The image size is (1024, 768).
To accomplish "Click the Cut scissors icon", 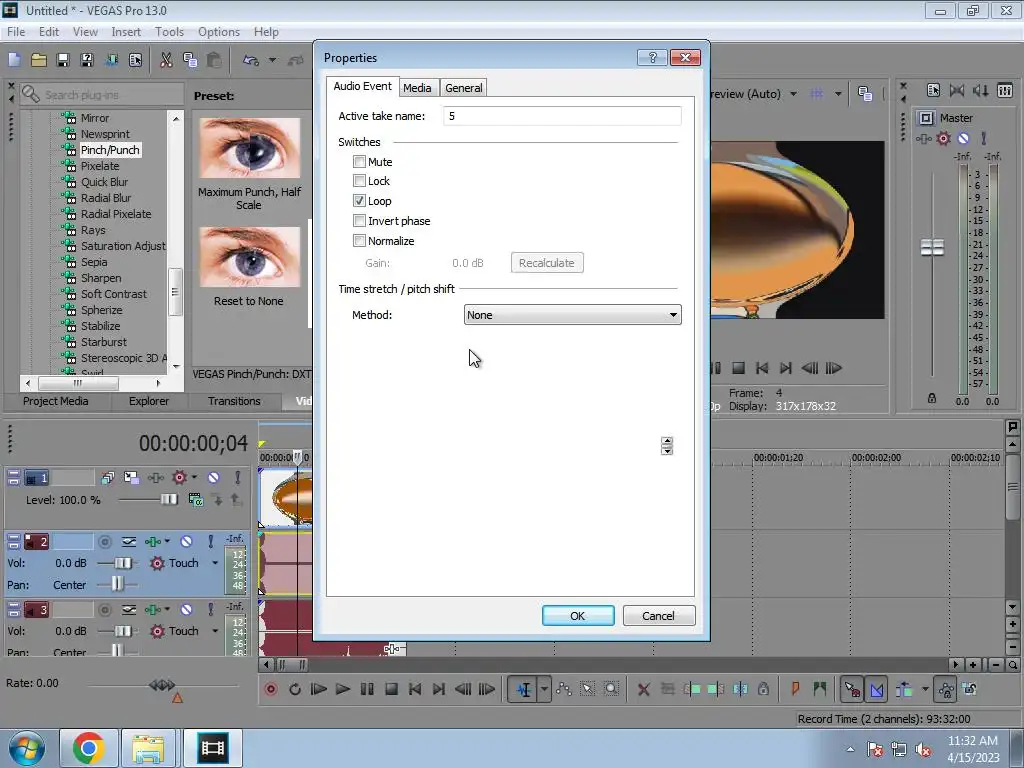I will click(166, 60).
